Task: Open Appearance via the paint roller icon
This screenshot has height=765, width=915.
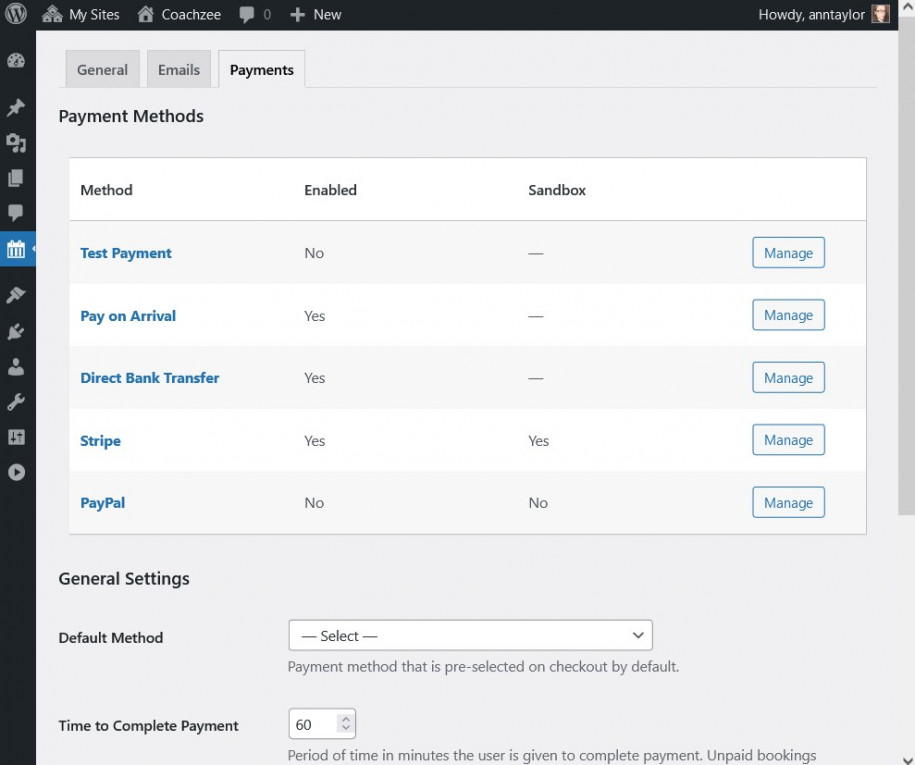Action: pyautogui.click(x=15, y=294)
